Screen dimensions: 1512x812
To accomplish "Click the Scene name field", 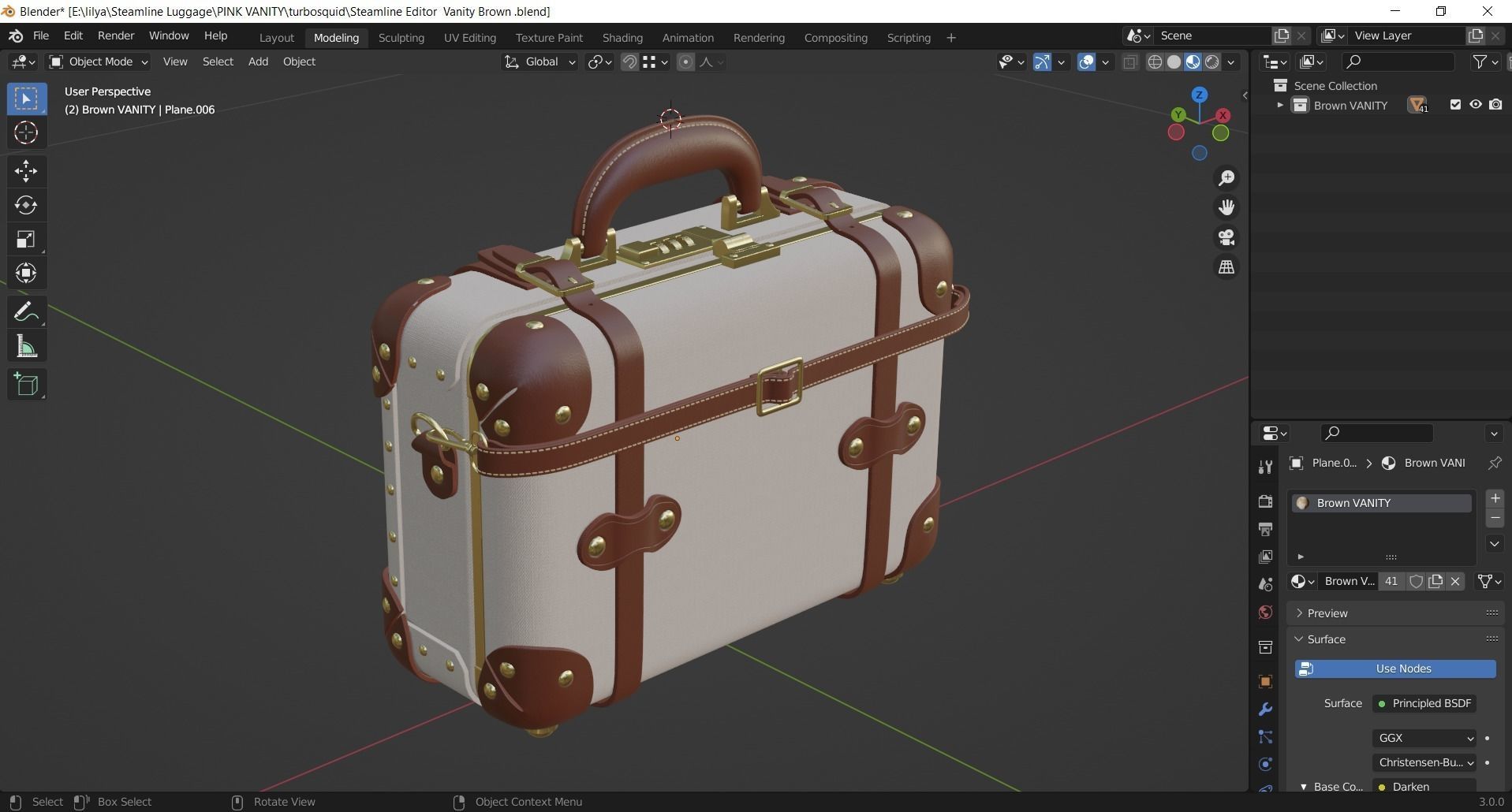I will (x=1212, y=35).
